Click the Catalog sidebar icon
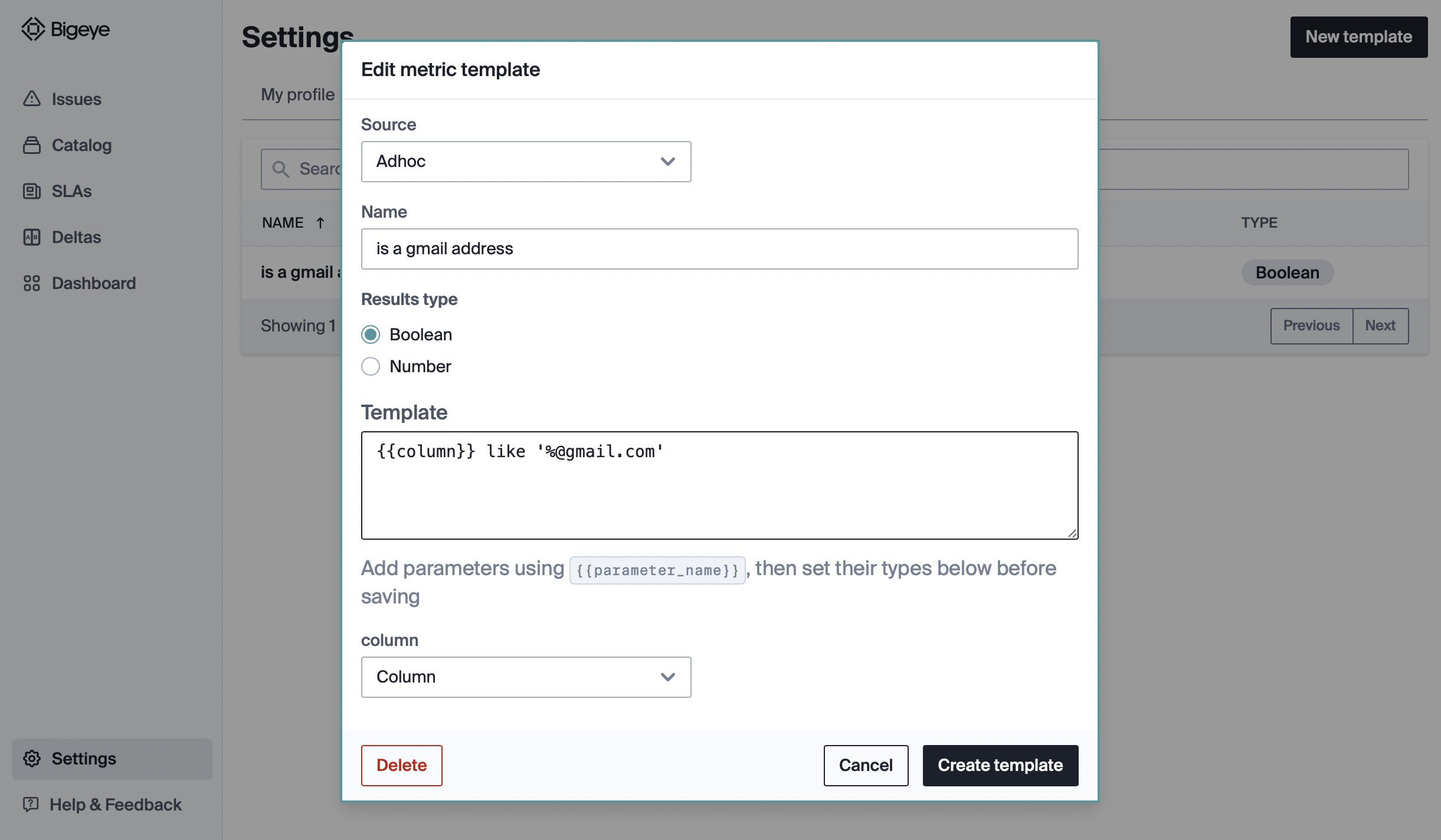Image resolution: width=1441 pixels, height=840 pixels. point(32,145)
